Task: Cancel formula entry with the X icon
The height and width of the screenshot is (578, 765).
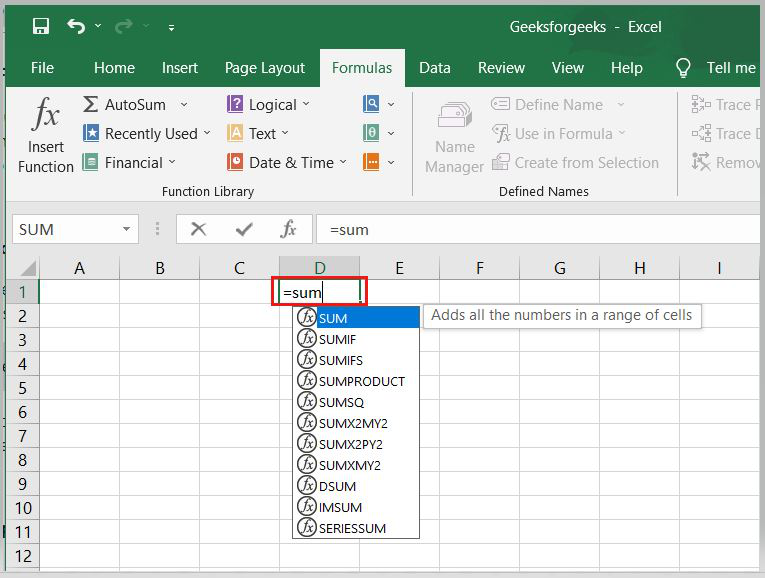Action: pyautogui.click(x=198, y=229)
